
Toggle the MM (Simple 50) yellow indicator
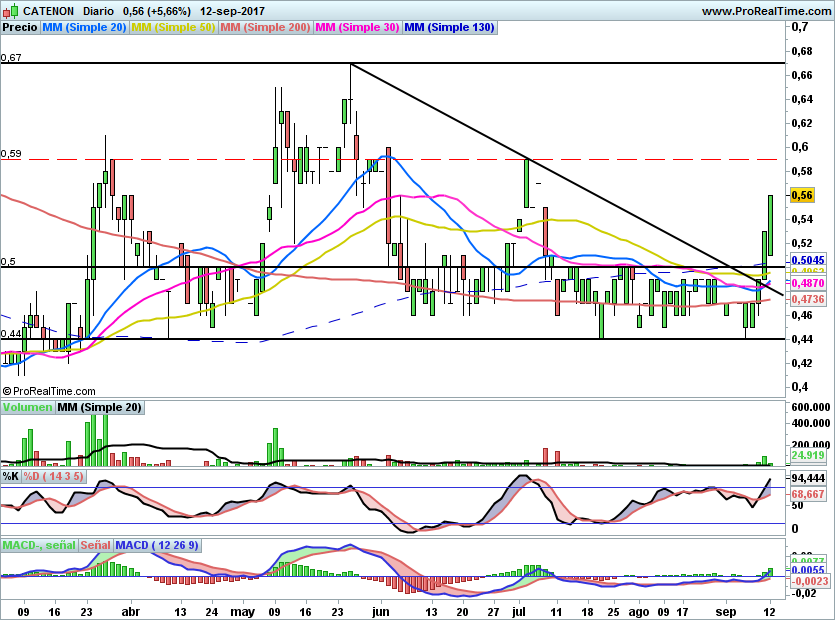(173, 28)
